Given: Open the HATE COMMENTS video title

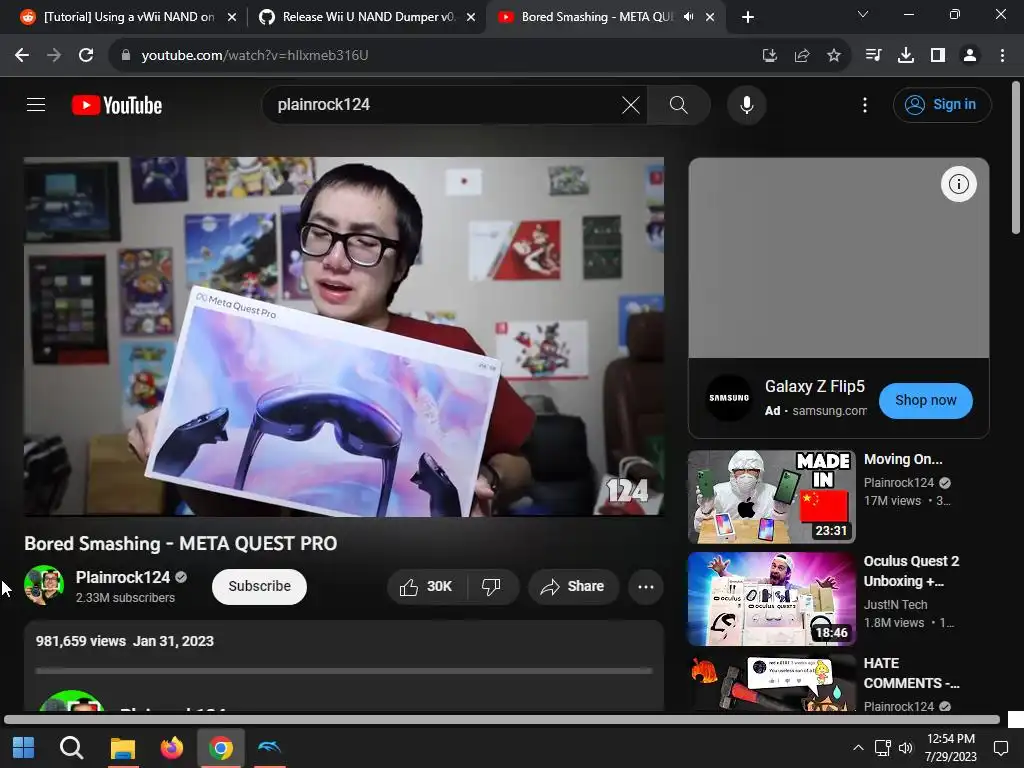Looking at the screenshot, I should tap(912, 673).
